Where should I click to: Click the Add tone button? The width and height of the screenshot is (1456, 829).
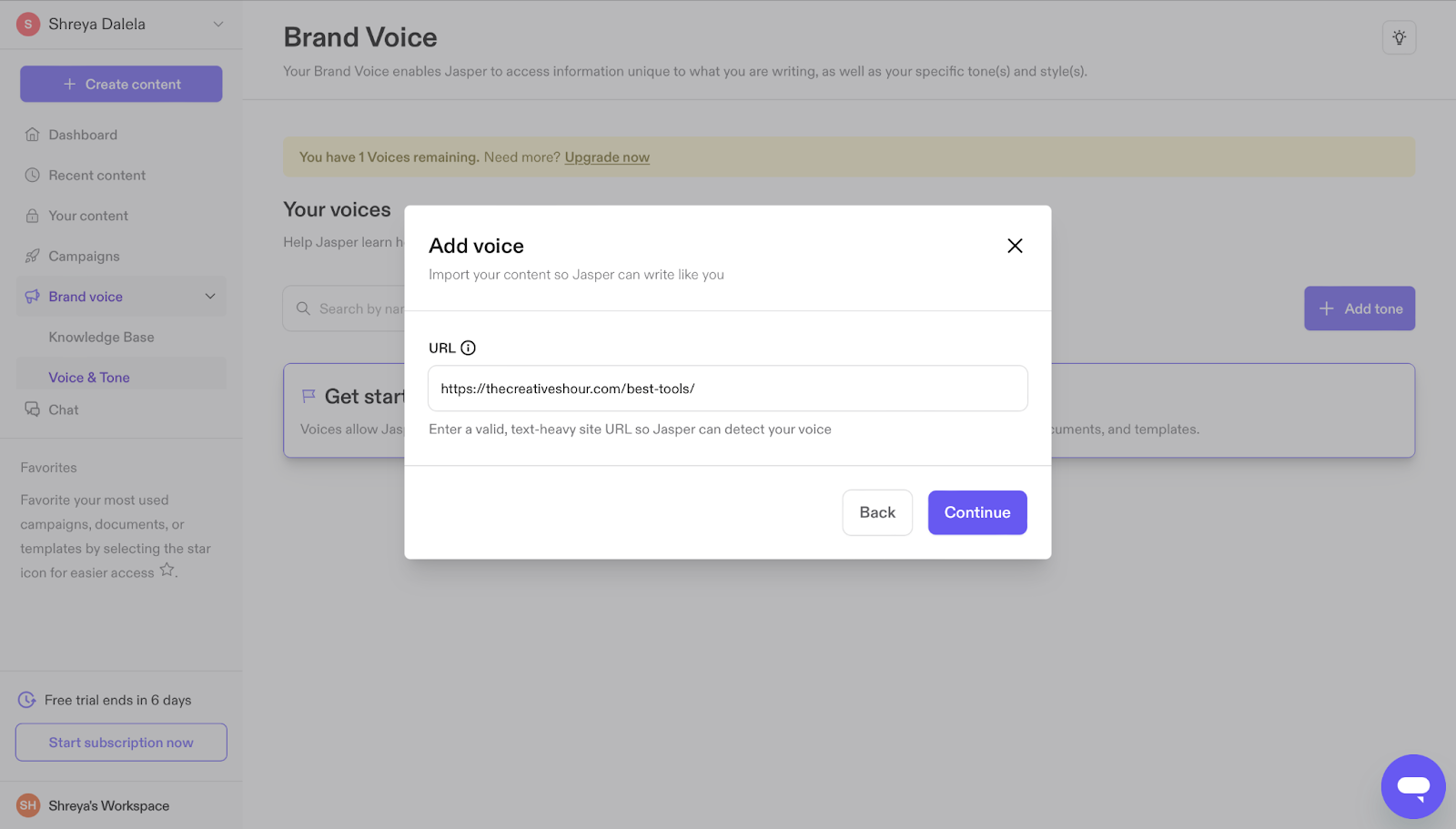tap(1360, 308)
